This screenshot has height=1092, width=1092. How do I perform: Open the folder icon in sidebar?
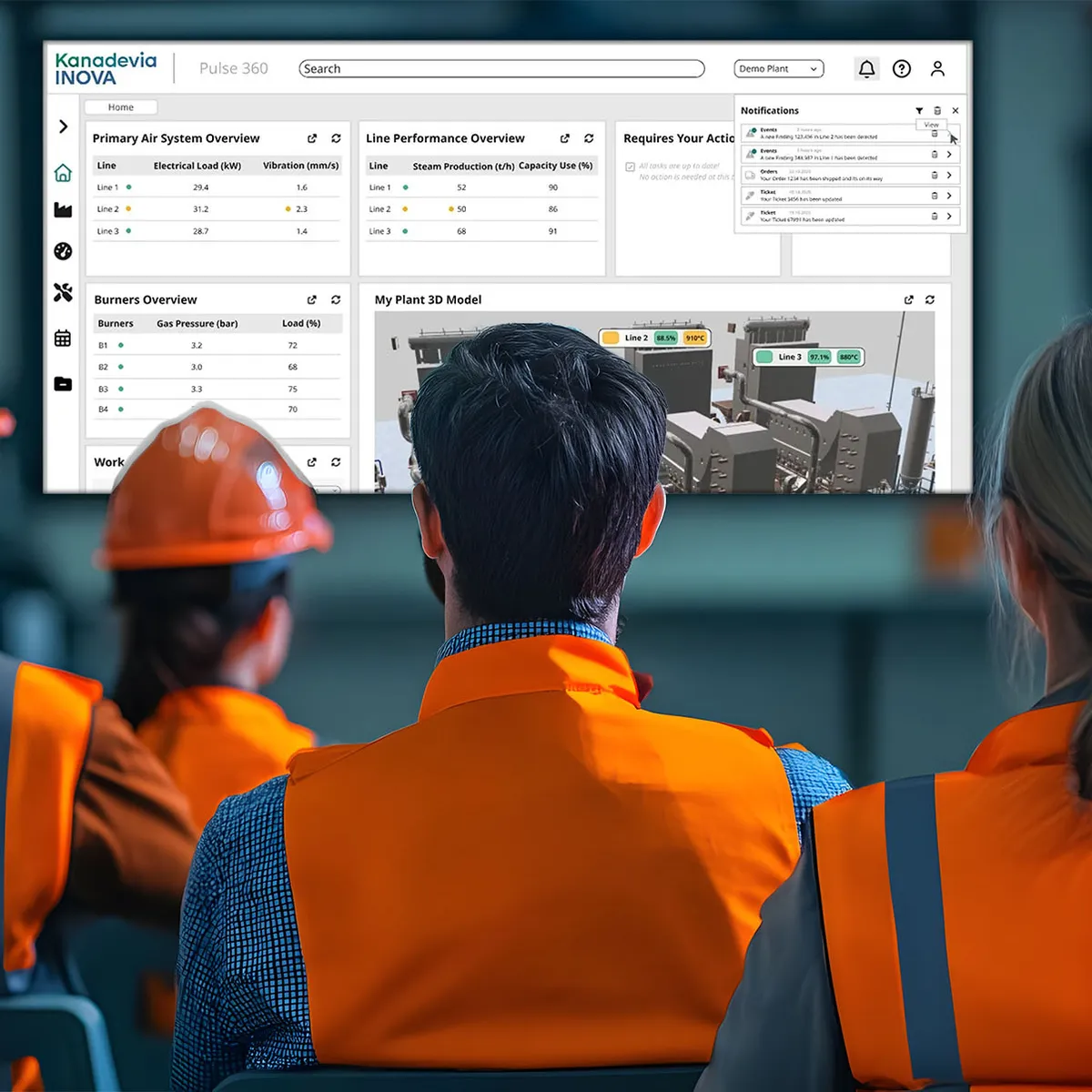coord(63,383)
